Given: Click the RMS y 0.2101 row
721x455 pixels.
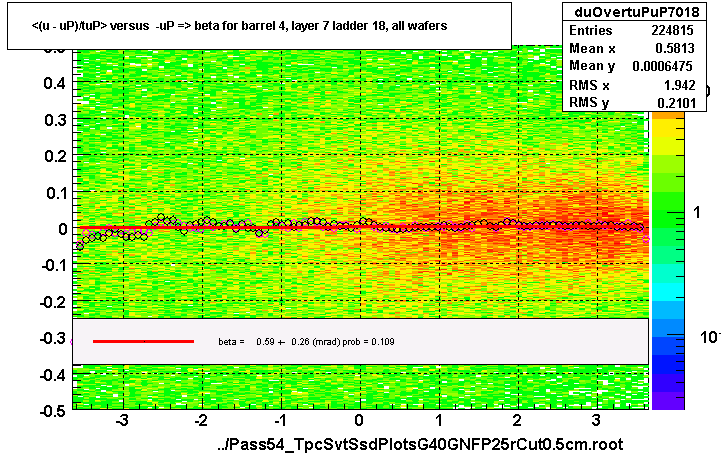Looking at the screenshot, I should click(x=631, y=102).
